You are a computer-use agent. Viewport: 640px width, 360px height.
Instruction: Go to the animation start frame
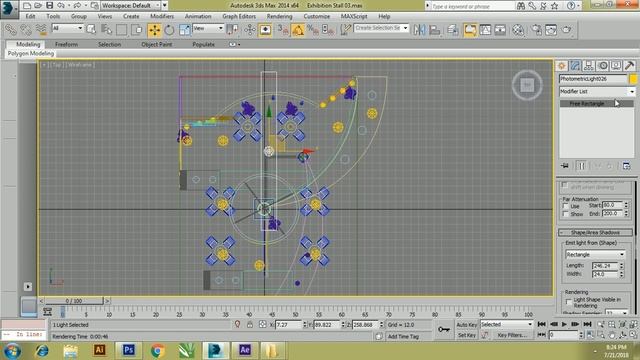click(541, 324)
